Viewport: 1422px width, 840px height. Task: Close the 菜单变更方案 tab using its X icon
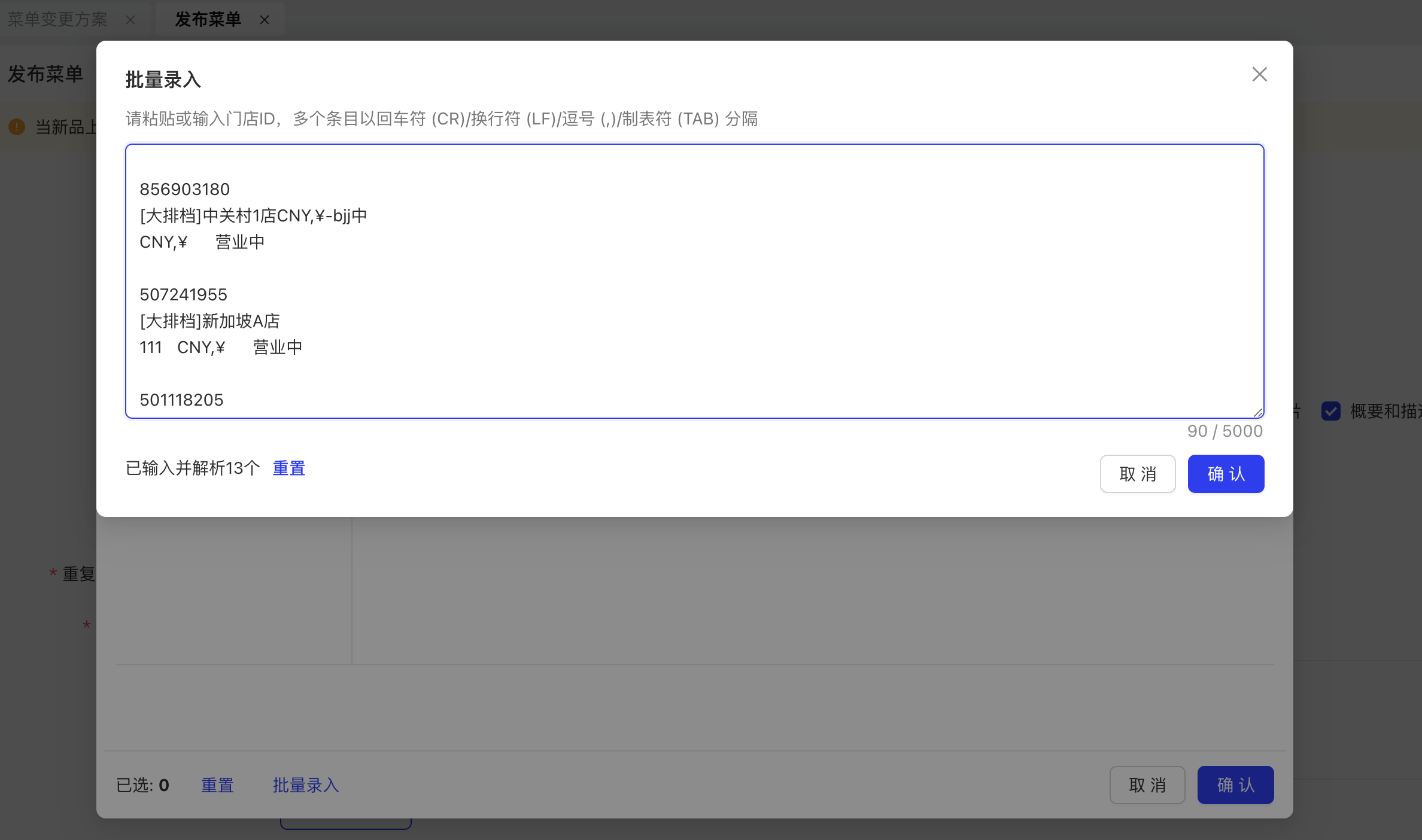[x=130, y=20]
